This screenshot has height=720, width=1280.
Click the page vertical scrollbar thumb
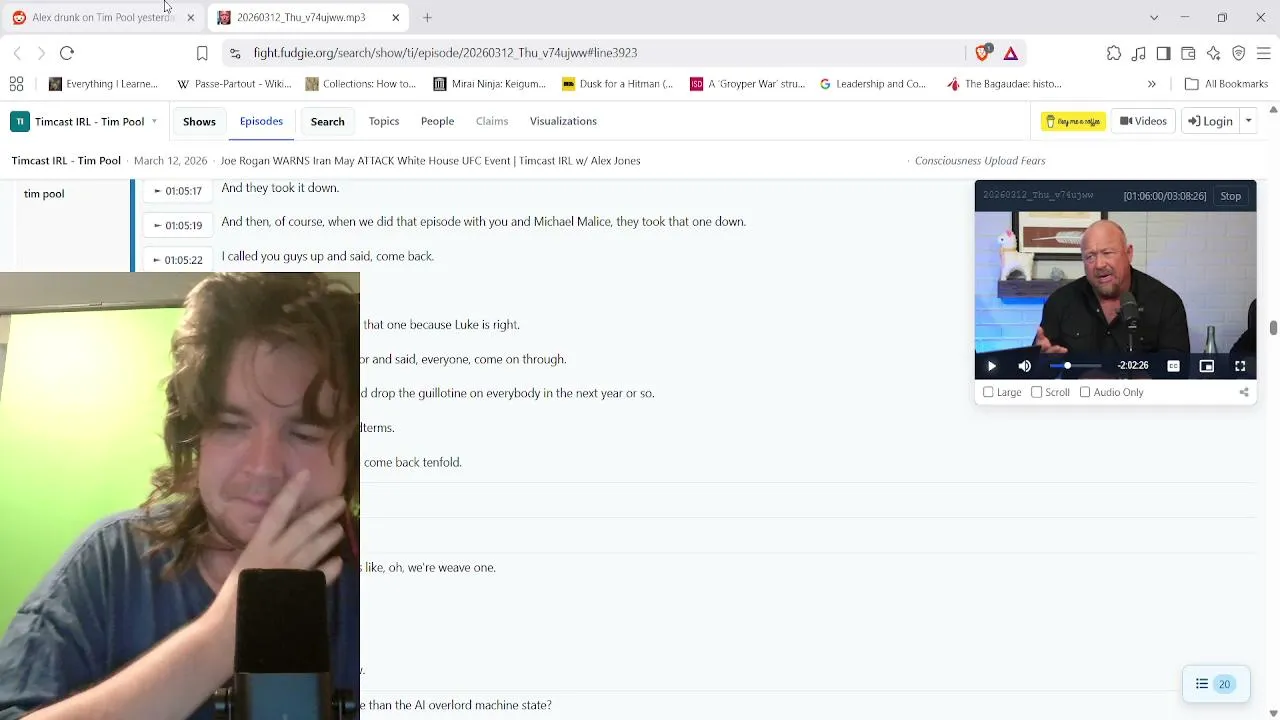coord(1273,329)
